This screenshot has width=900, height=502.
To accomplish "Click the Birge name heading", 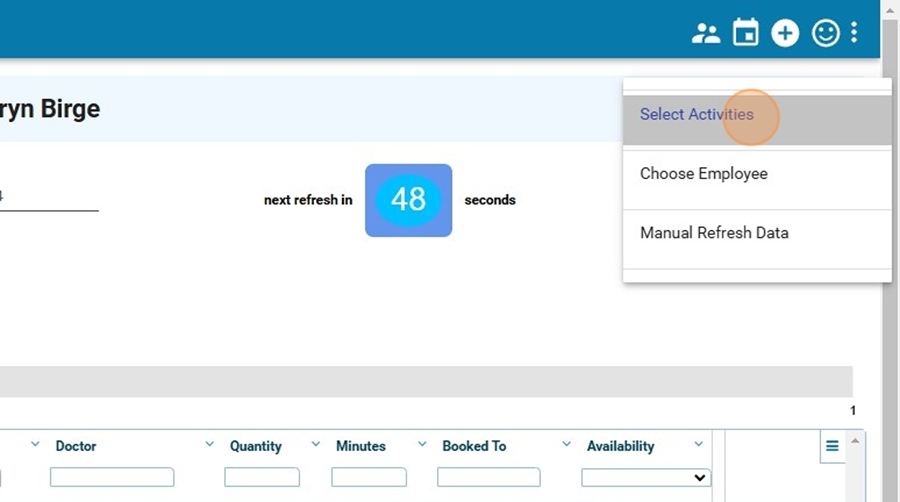I will pyautogui.click(x=70, y=109).
